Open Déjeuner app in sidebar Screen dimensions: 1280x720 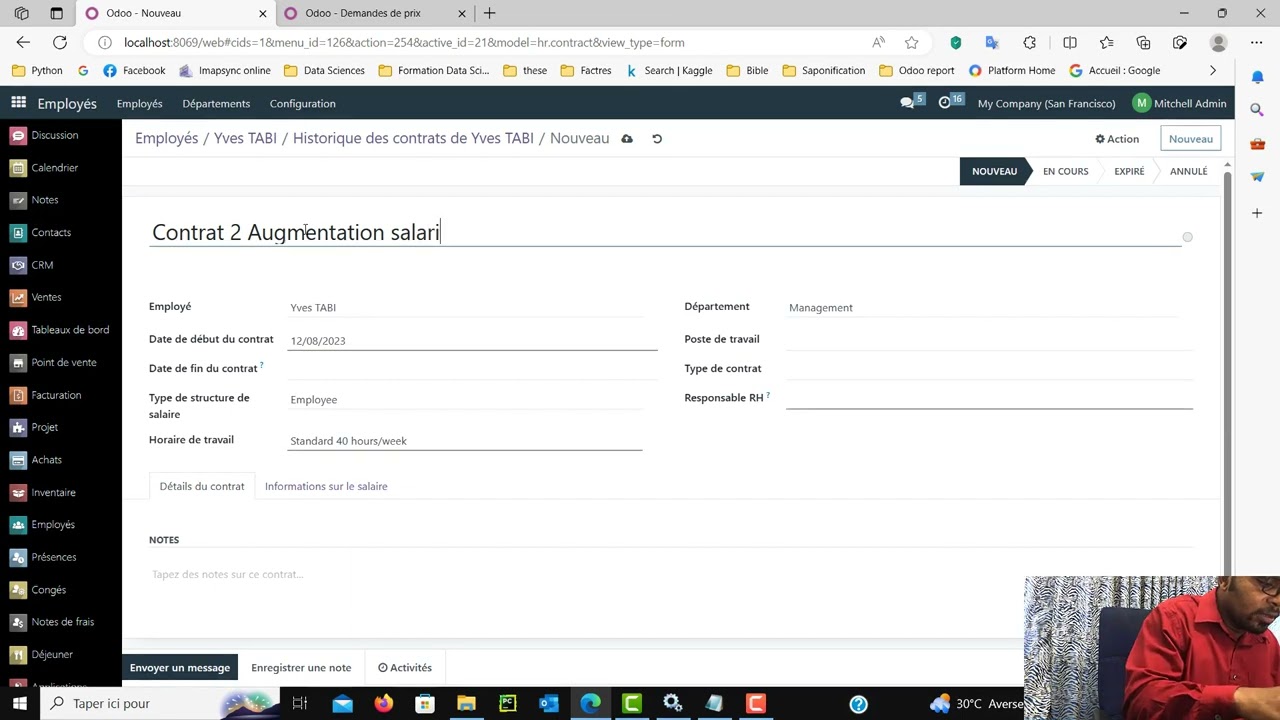(x=42, y=654)
